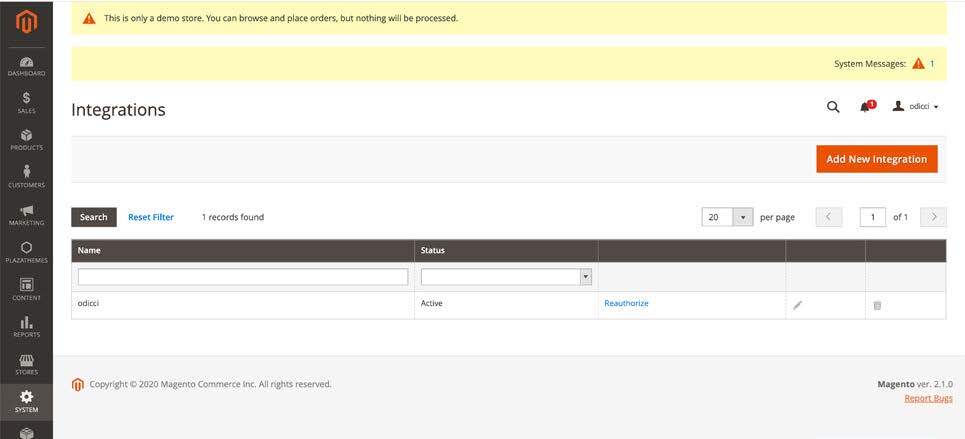Image resolution: width=965 pixels, height=439 pixels.
Task: Click the search magnifier icon
Action: 833,107
